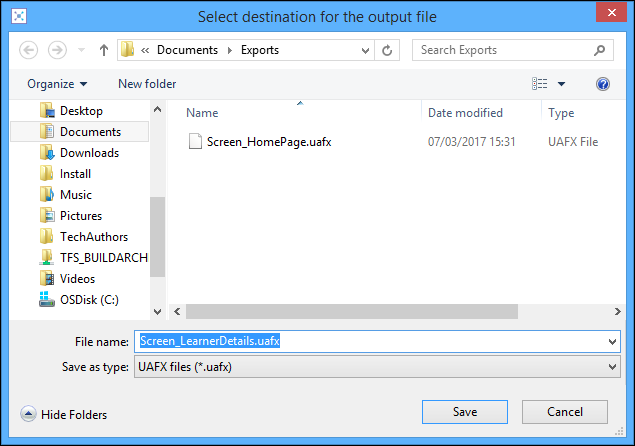Open Downloads in the navigation pane
Screen dimensions: 635x446
coord(89,153)
